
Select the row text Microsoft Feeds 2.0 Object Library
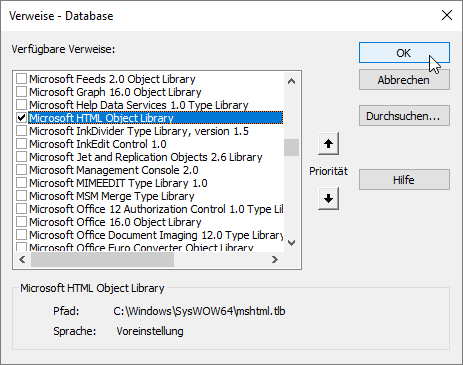pyautogui.click(x=112, y=79)
